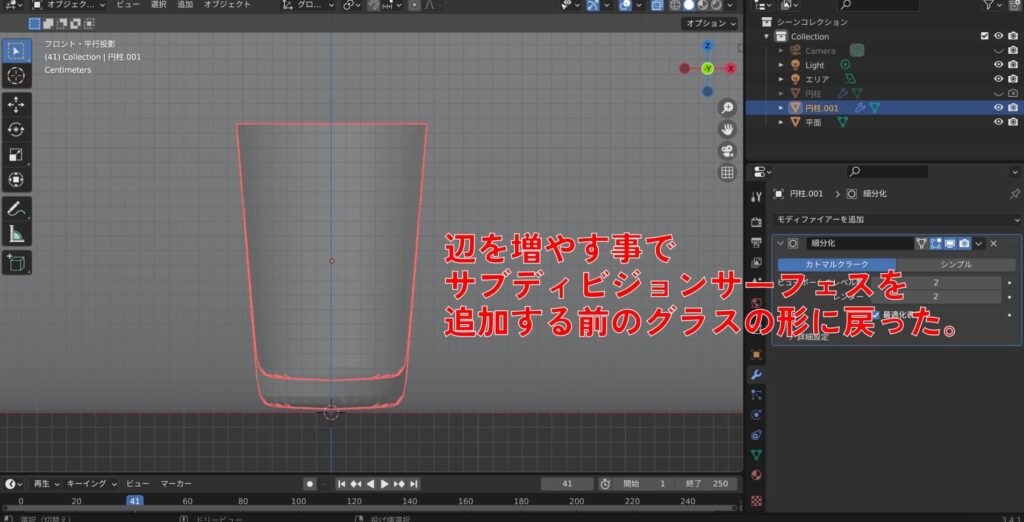Viewport: 1024px width, 522px height.
Task: Click the current frame field showing 41
Action: coord(567,484)
